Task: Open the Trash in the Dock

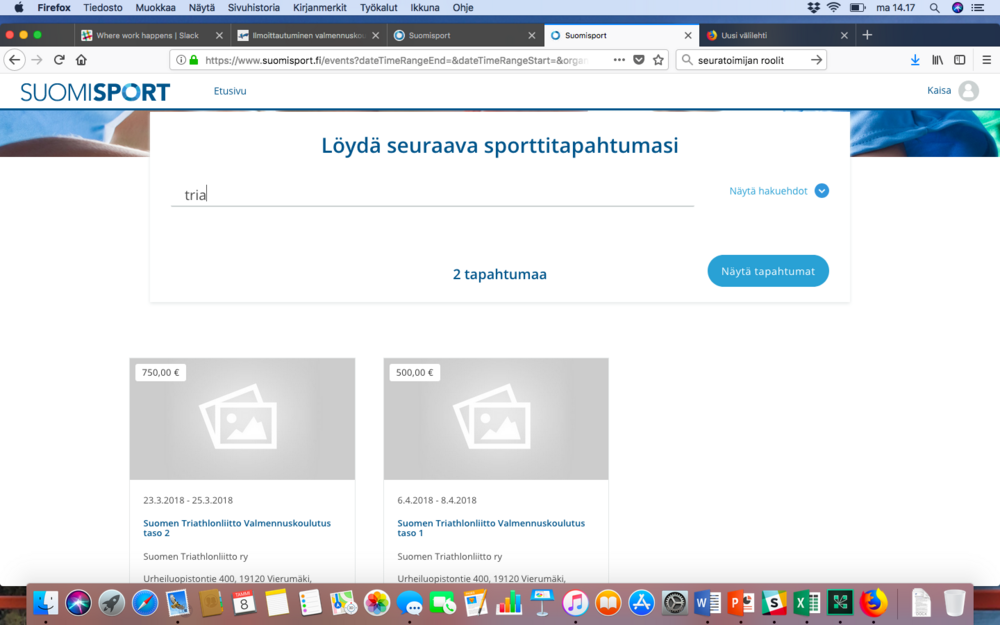Action: pyautogui.click(x=955, y=603)
